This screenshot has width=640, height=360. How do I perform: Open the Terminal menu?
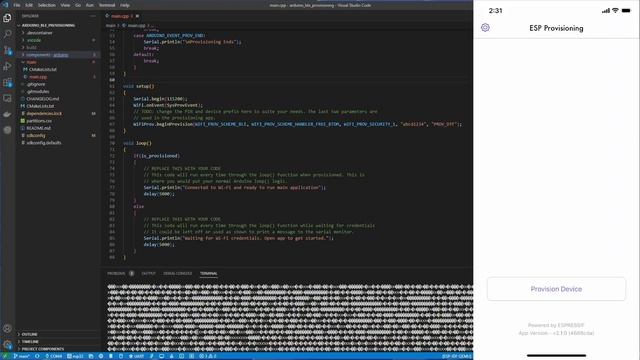107,5
